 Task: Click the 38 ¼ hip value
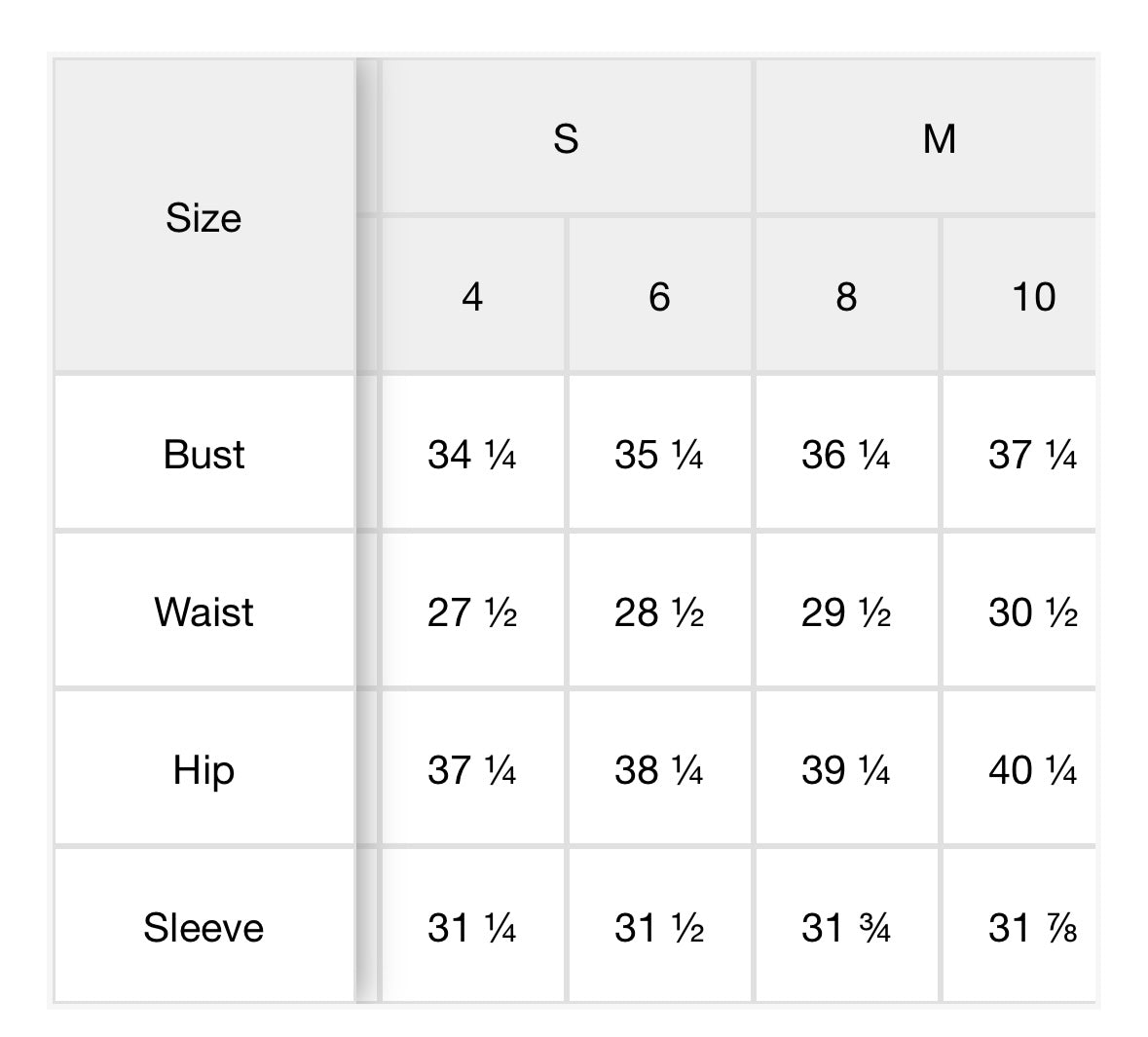click(x=659, y=770)
